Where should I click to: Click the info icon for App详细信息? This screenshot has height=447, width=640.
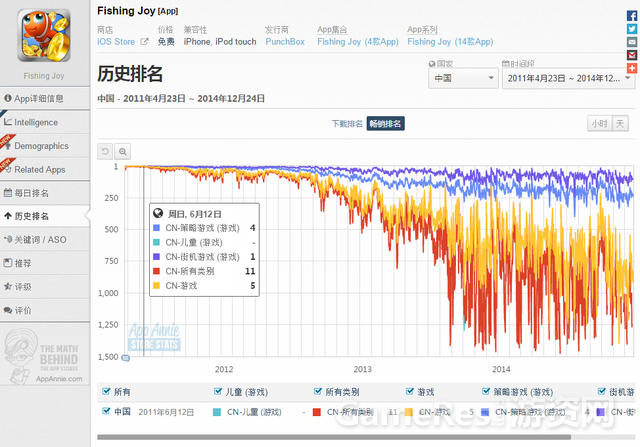tap(7, 98)
